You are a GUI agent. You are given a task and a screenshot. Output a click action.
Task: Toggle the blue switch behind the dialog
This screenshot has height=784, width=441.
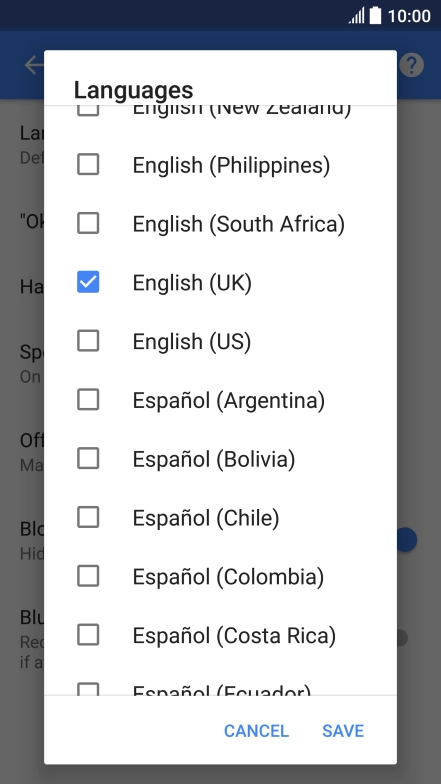[406, 540]
